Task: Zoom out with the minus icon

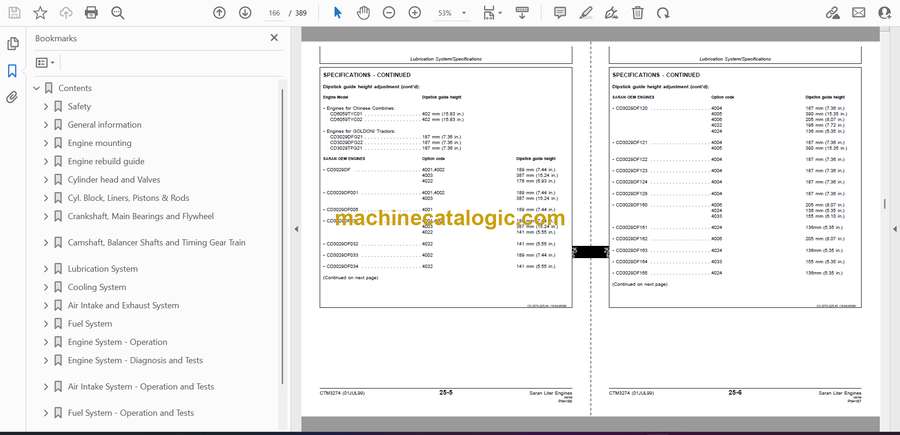Action: coord(389,13)
